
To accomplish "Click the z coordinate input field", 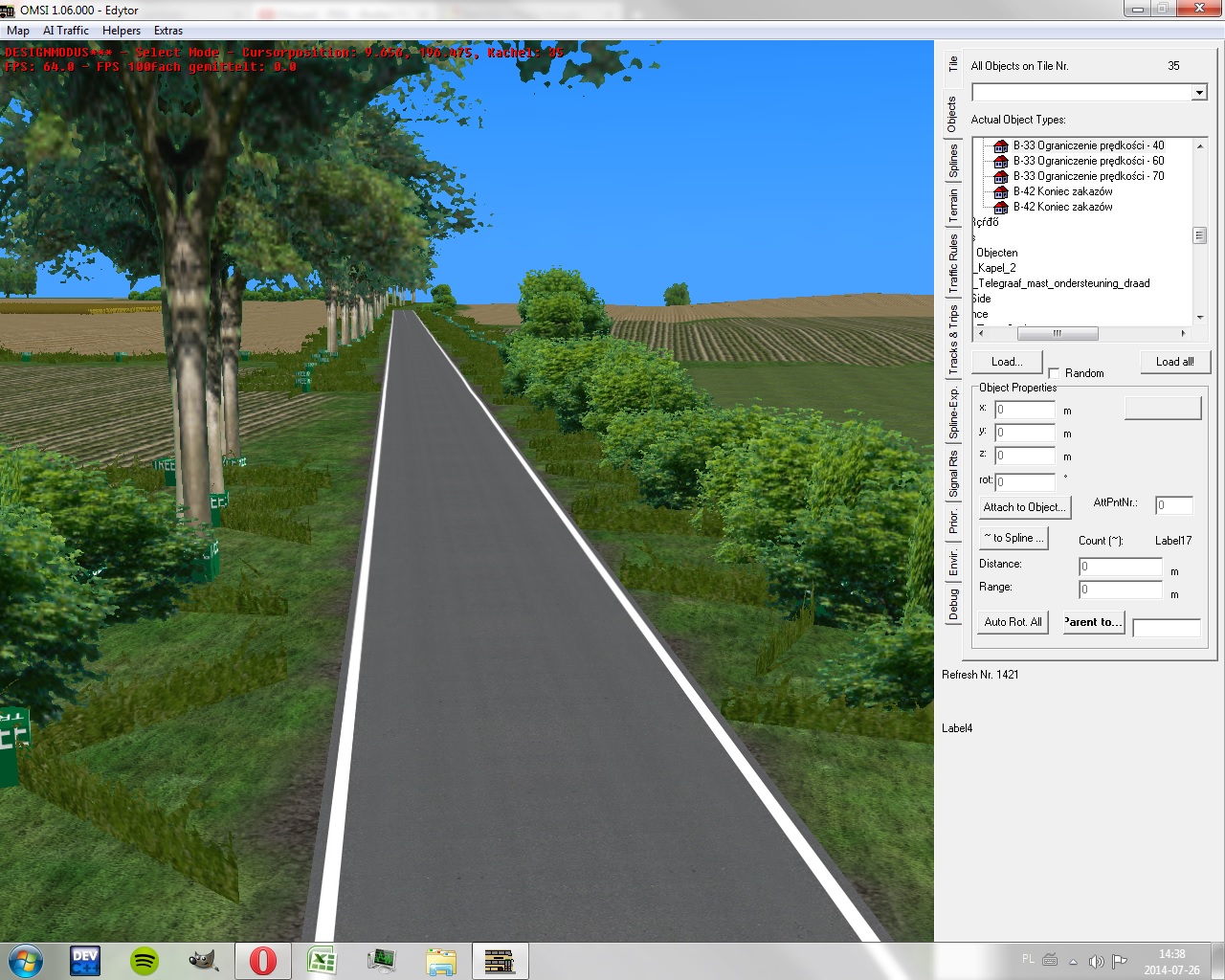I will pyautogui.click(x=1025, y=456).
